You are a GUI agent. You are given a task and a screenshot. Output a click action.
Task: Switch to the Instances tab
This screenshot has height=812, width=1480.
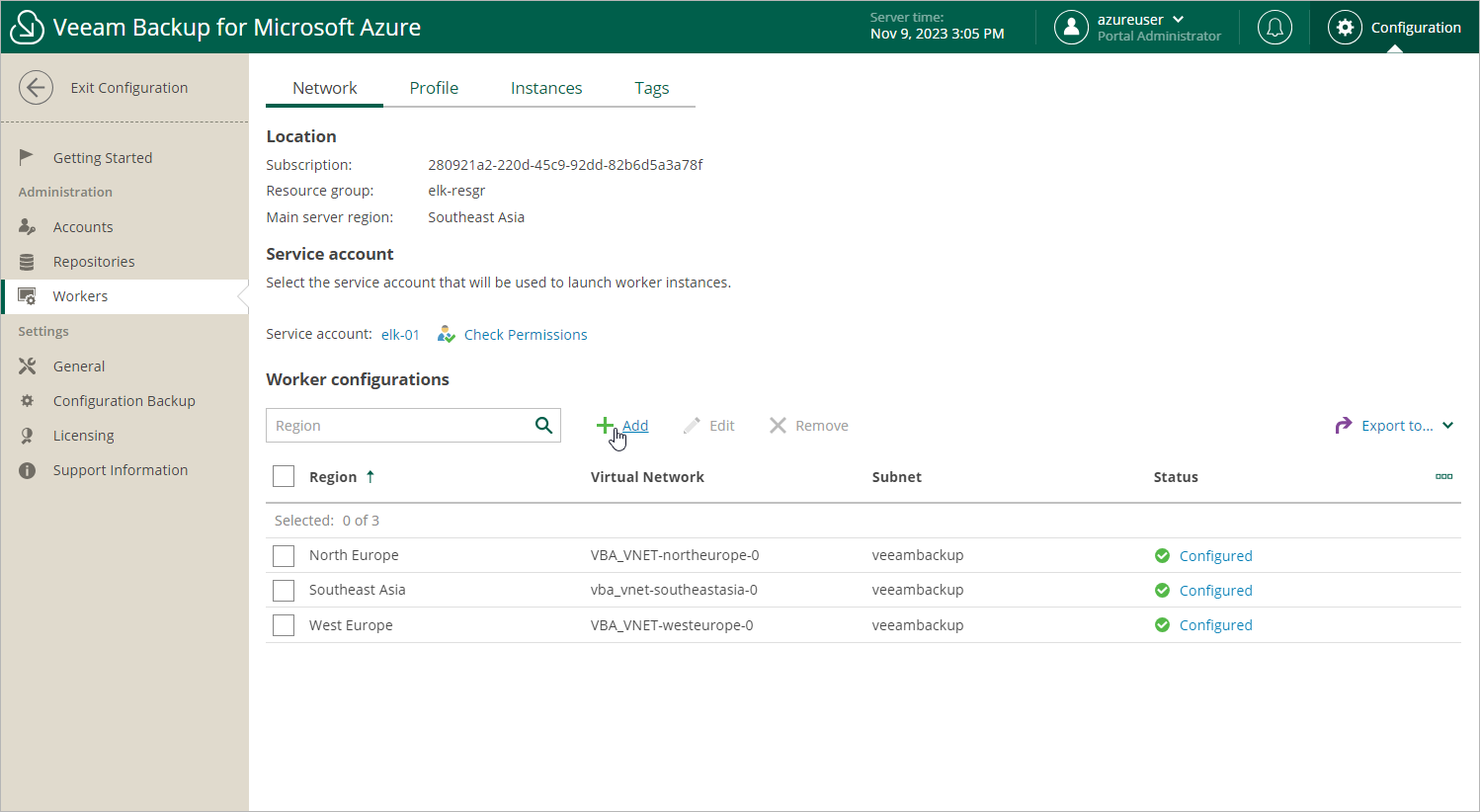546,88
